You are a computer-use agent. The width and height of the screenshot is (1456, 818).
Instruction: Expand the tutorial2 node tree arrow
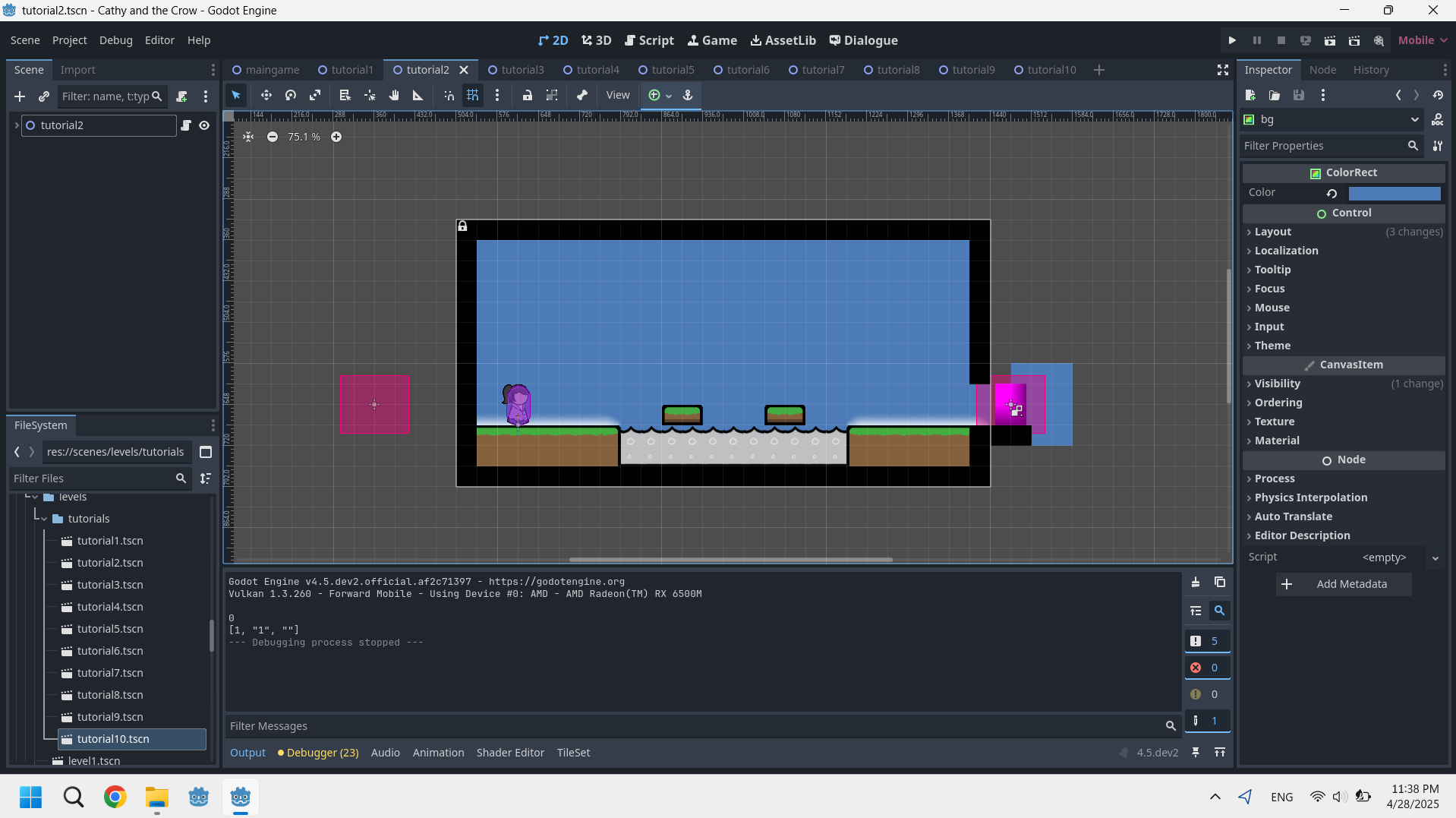(x=17, y=125)
